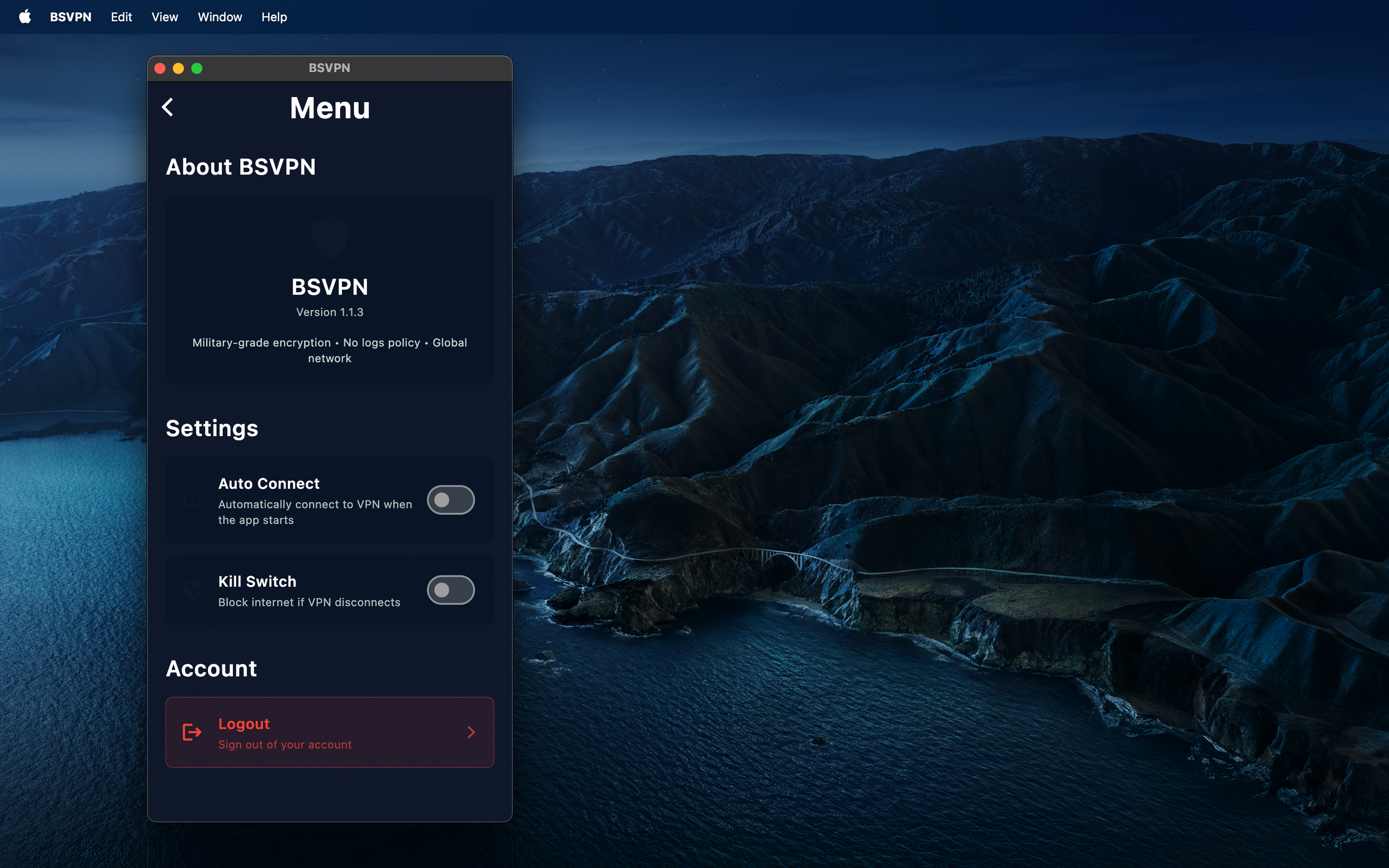Click the Logout button text

point(244,723)
